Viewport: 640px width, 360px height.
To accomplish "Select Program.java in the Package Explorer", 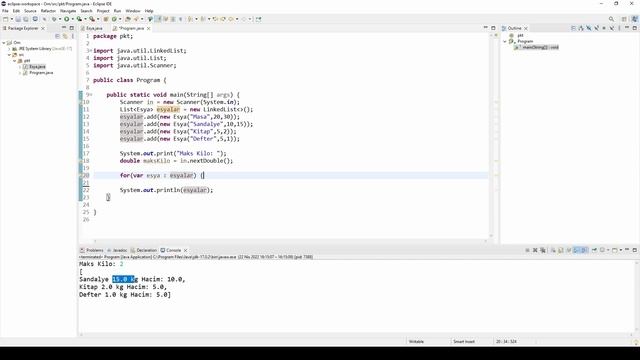I will coord(41,73).
